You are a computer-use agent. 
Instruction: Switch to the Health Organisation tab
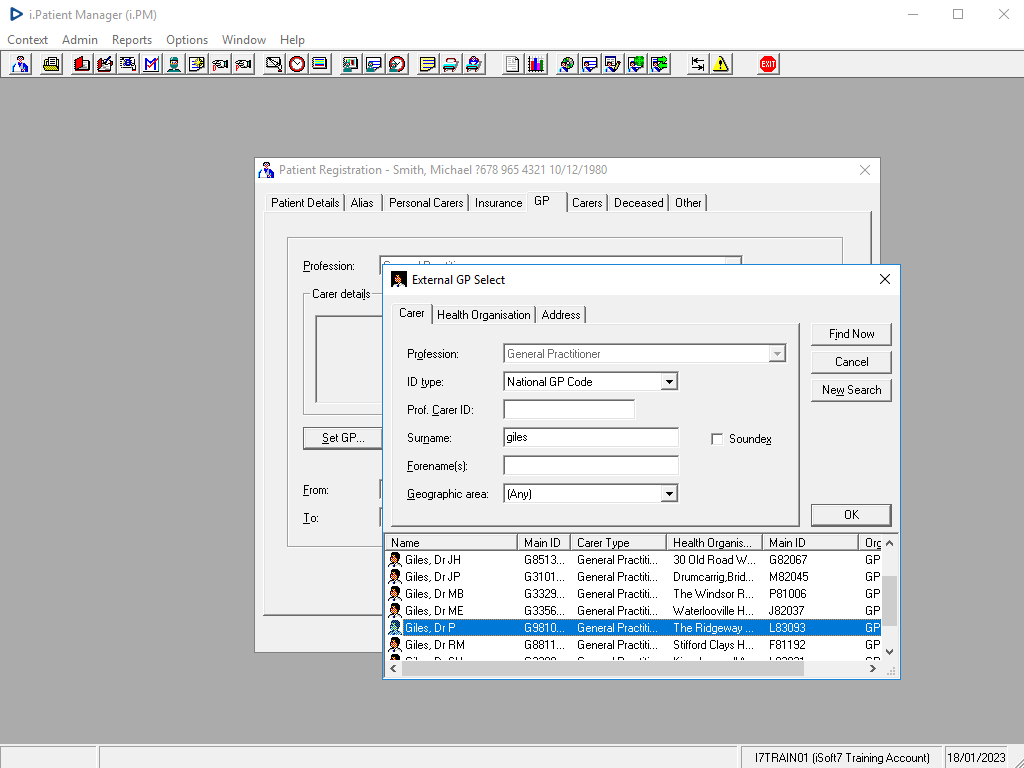tap(483, 315)
